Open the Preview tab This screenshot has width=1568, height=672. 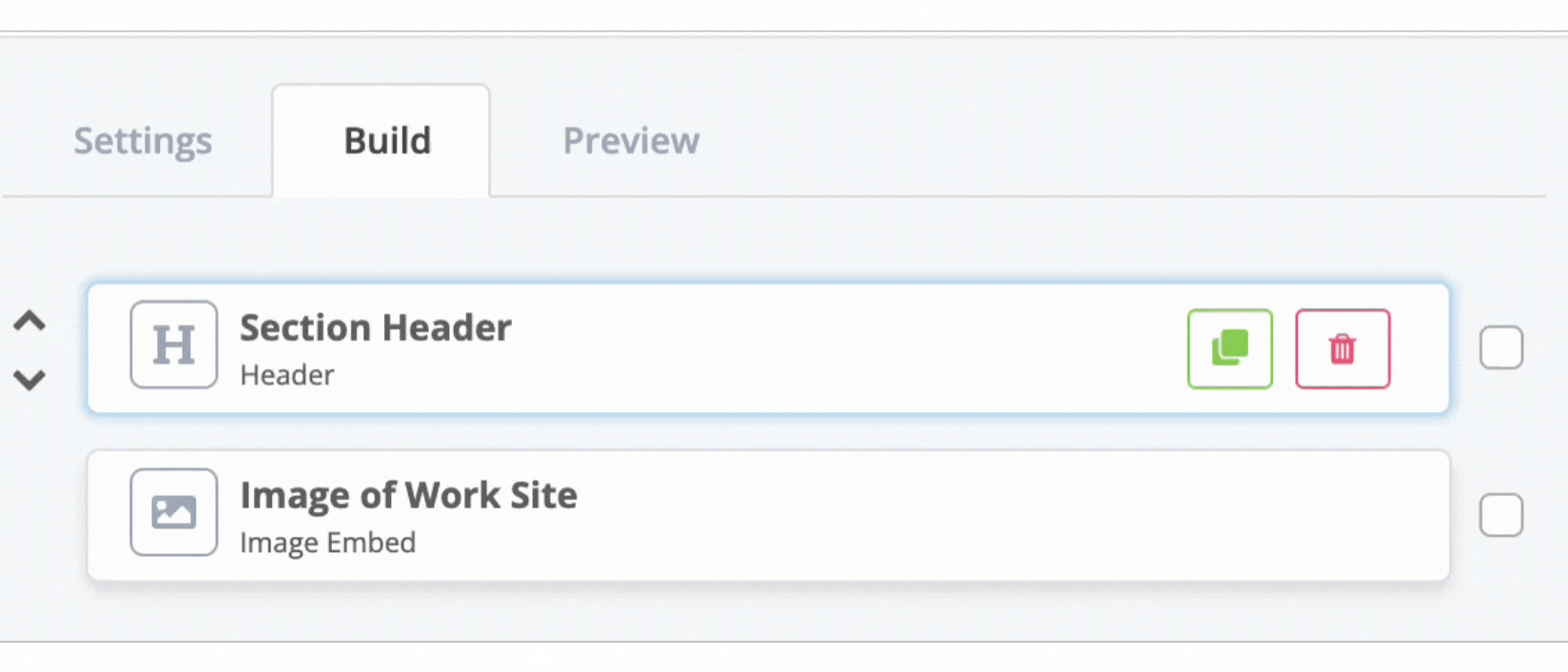pyautogui.click(x=631, y=141)
